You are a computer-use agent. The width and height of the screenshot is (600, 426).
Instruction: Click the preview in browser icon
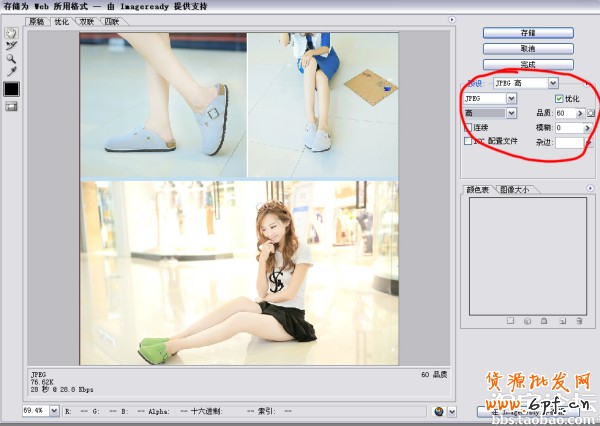coord(441,411)
